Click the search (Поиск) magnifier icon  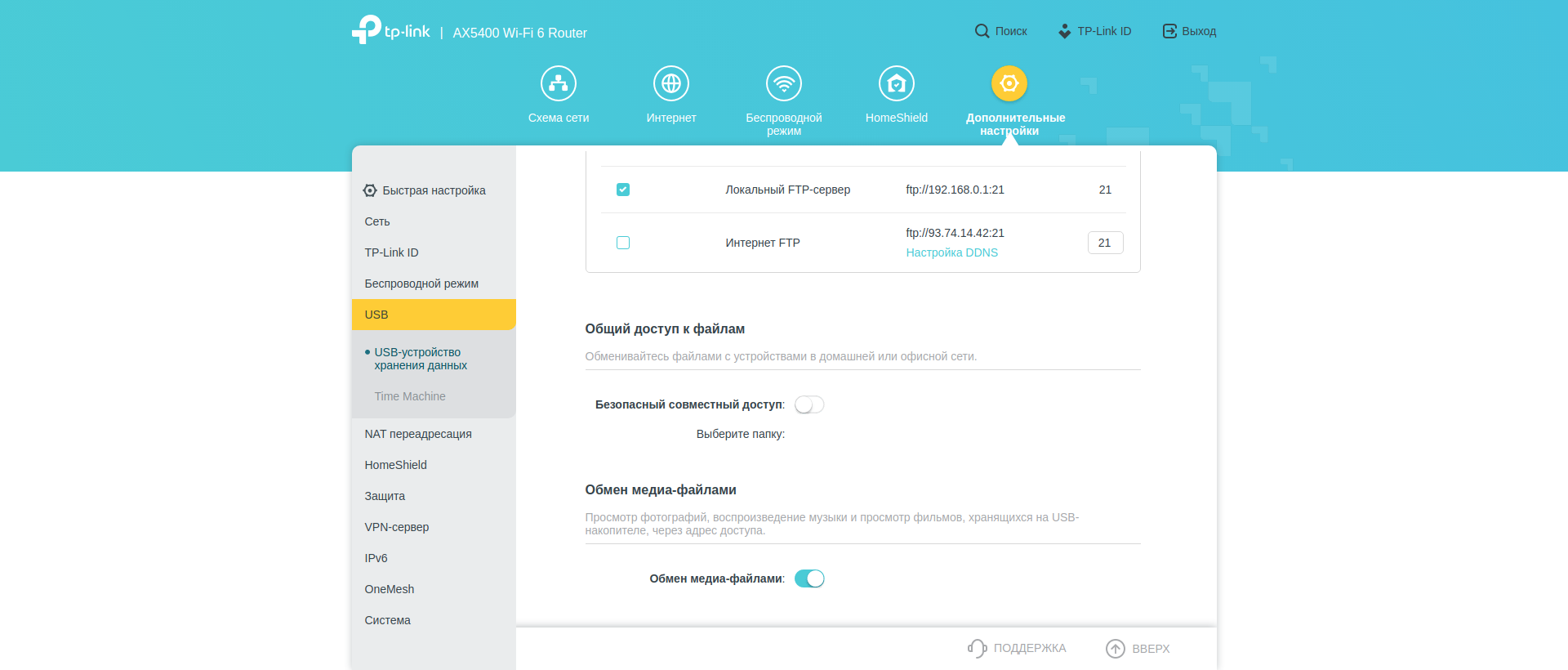[982, 31]
